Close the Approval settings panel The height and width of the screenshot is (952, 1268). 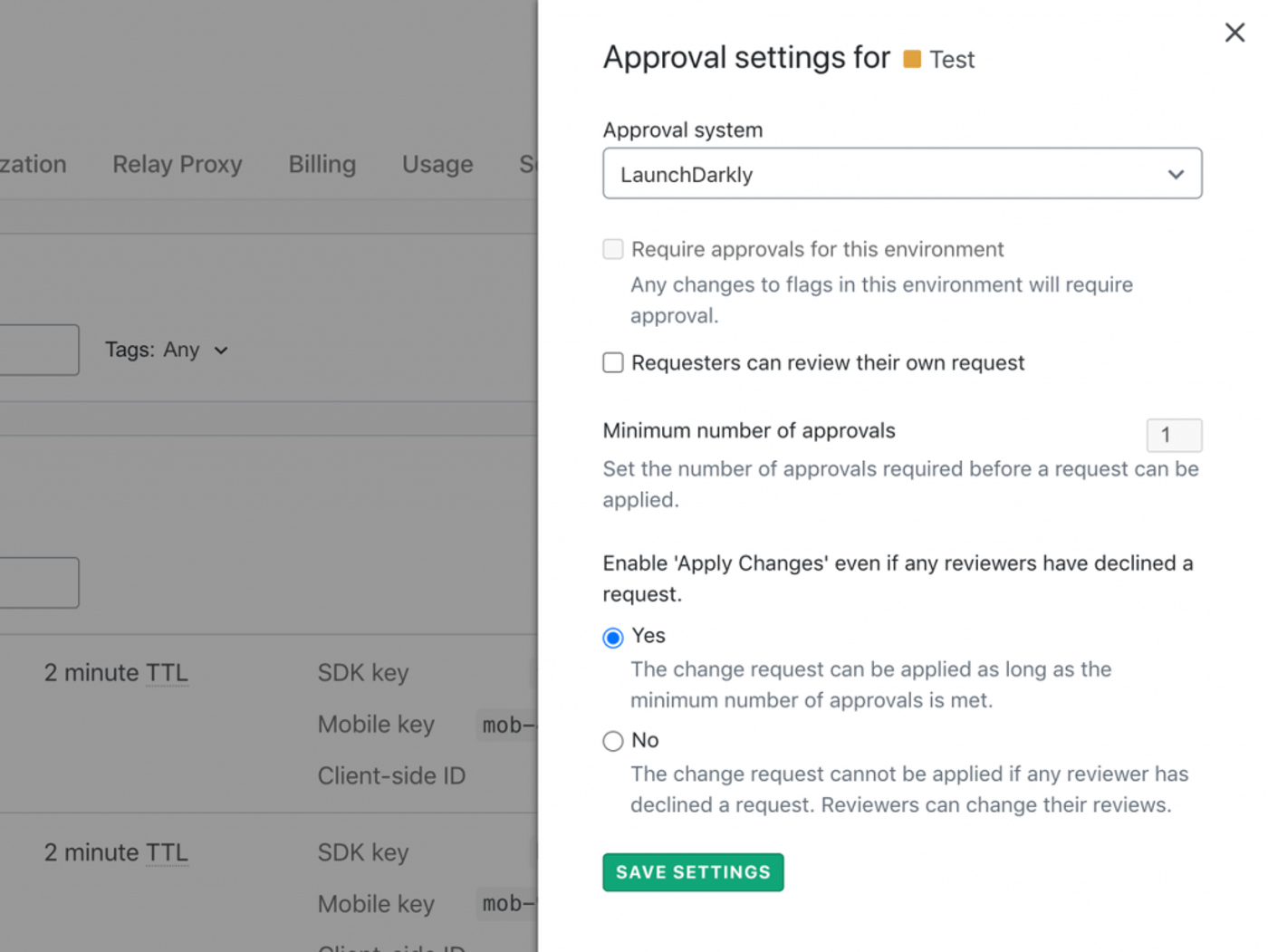point(1234,33)
